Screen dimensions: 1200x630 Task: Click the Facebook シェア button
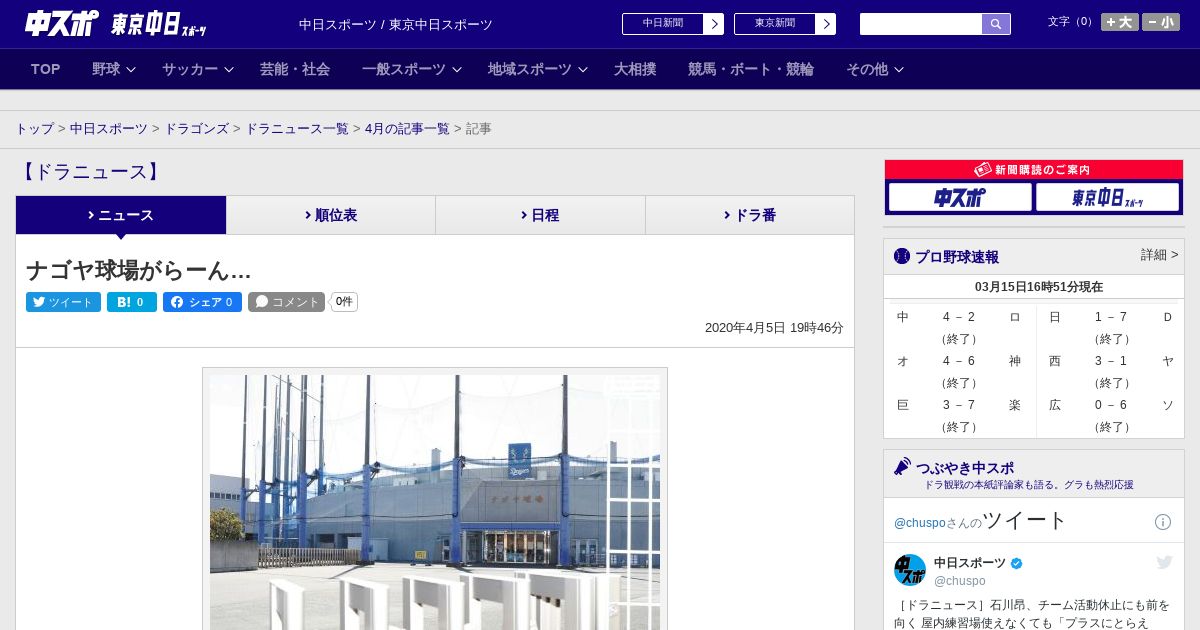point(202,302)
